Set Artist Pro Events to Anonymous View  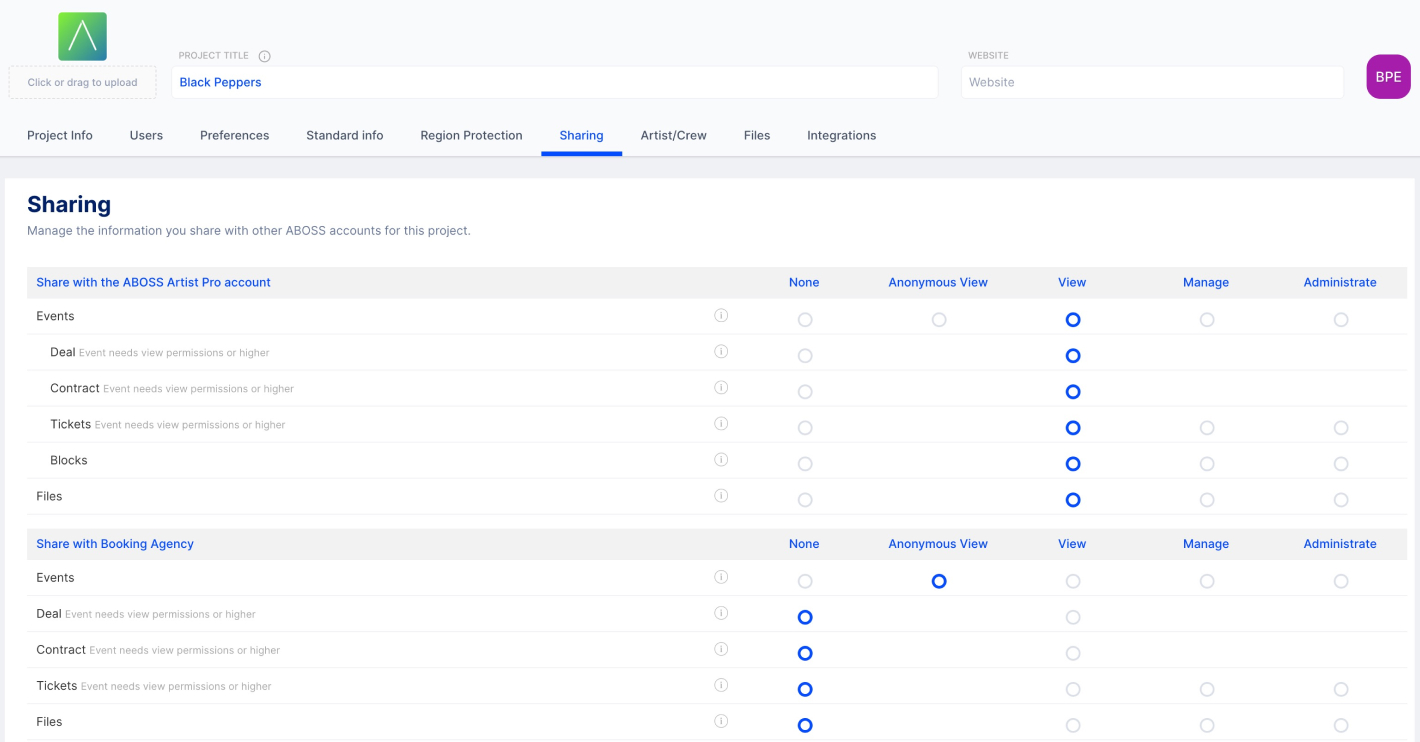click(938, 320)
